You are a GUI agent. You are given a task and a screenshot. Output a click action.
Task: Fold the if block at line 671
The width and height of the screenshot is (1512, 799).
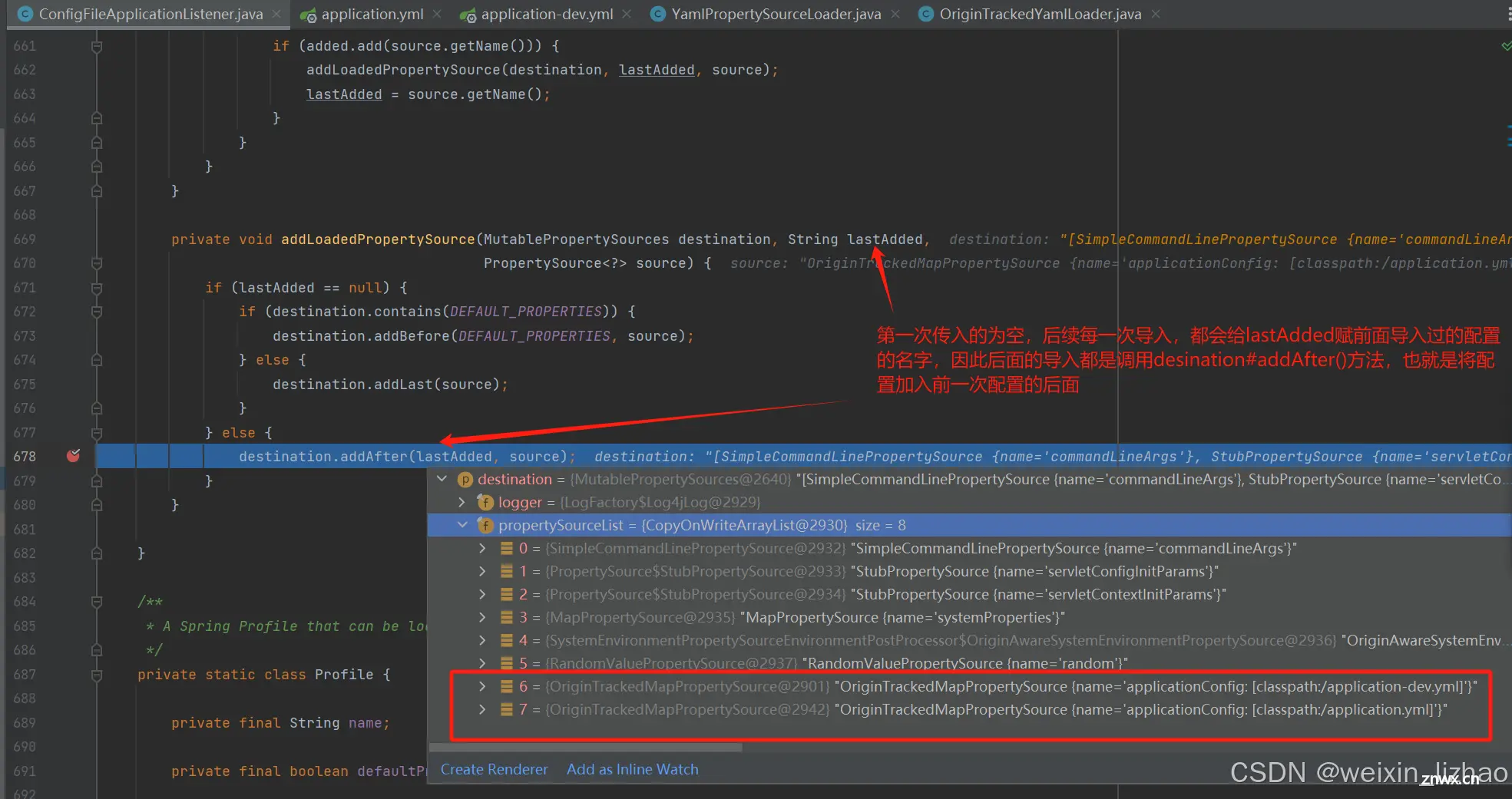(x=97, y=287)
